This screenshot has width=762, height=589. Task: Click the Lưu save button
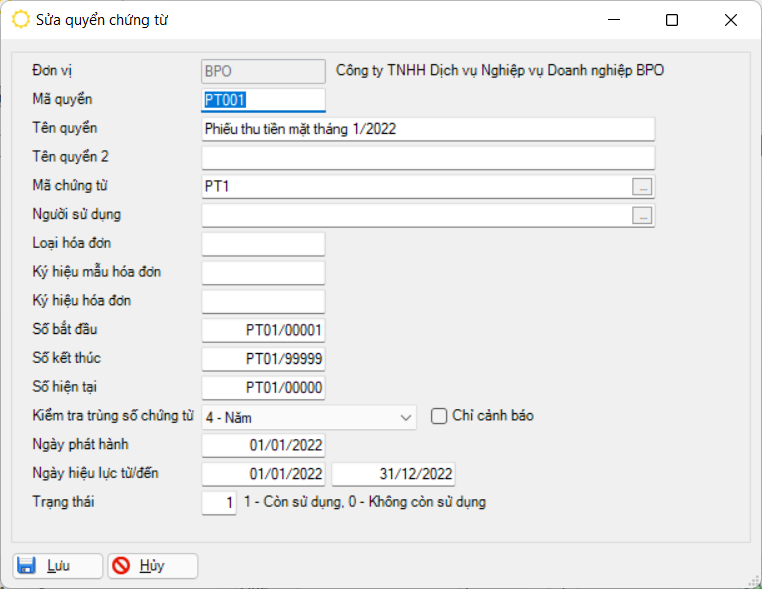[57, 566]
